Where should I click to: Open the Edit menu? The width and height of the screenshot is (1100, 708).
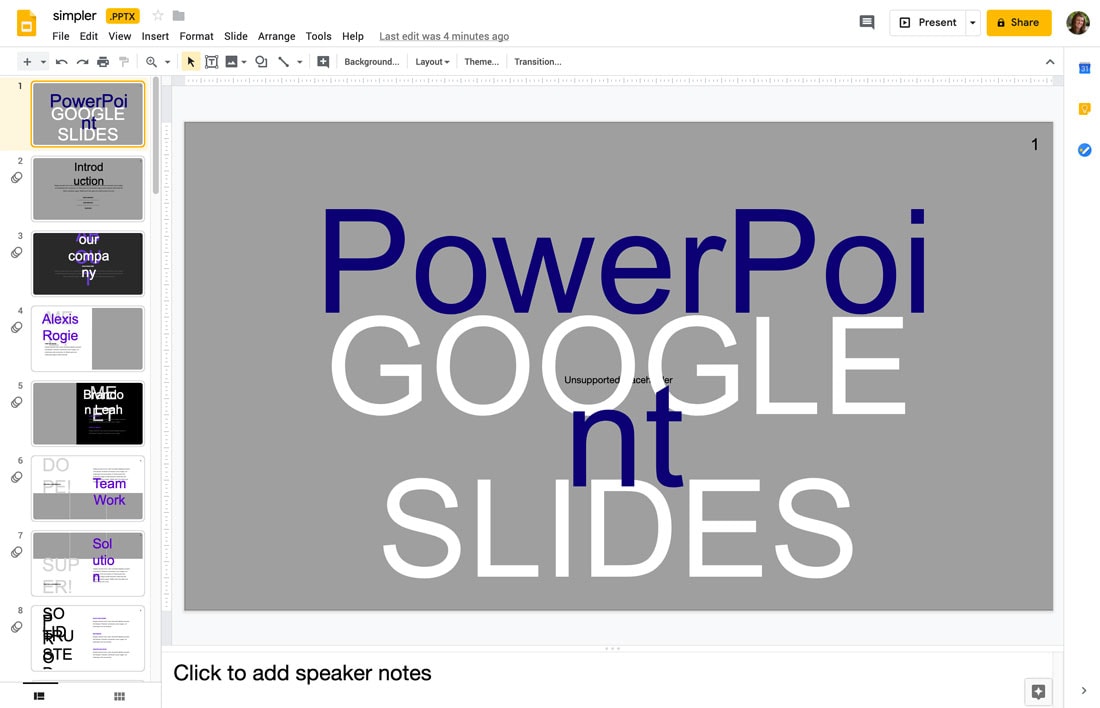coord(89,36)
